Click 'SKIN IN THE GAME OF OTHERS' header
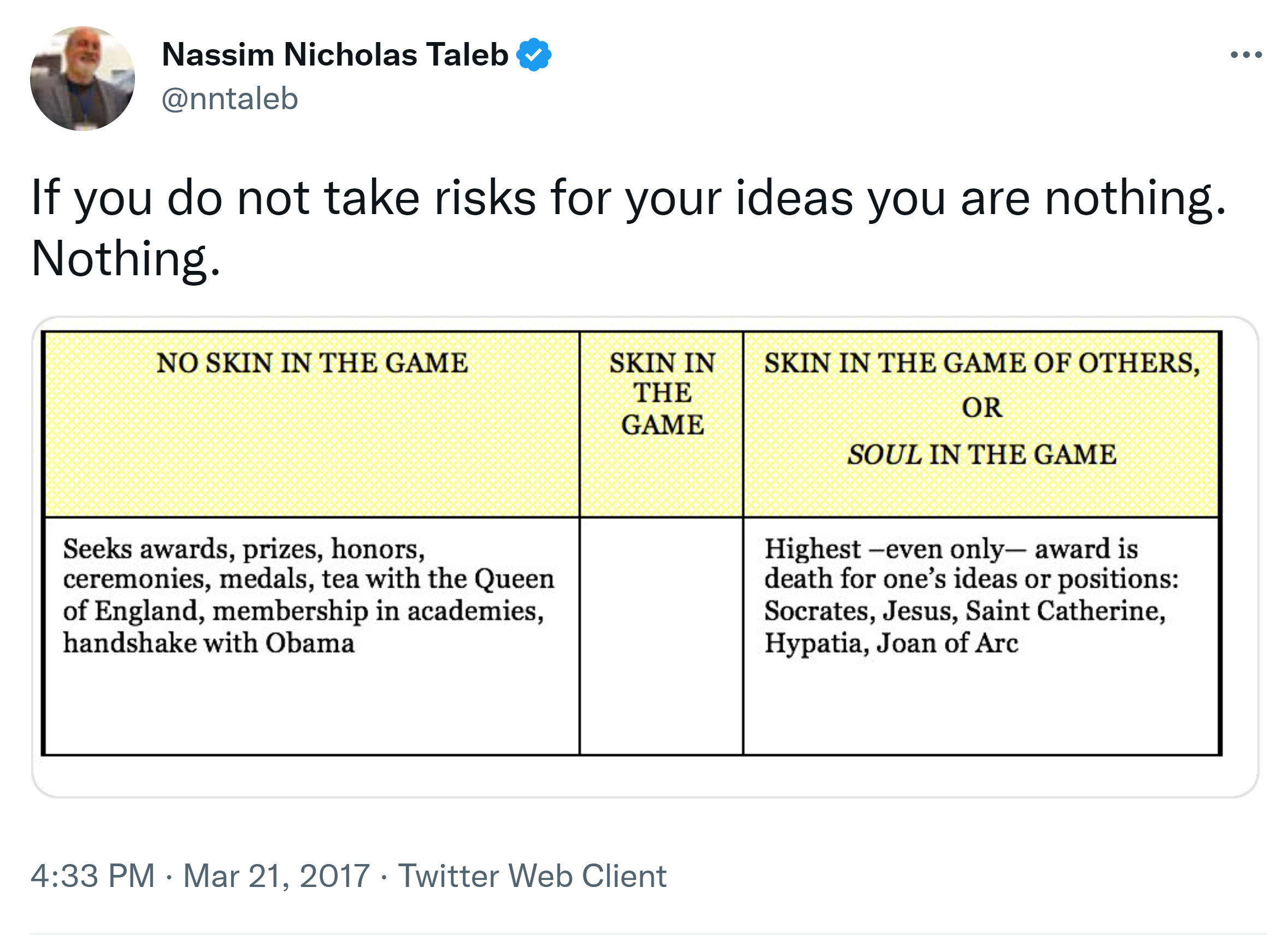The image size is (1288, 952). 981,363
